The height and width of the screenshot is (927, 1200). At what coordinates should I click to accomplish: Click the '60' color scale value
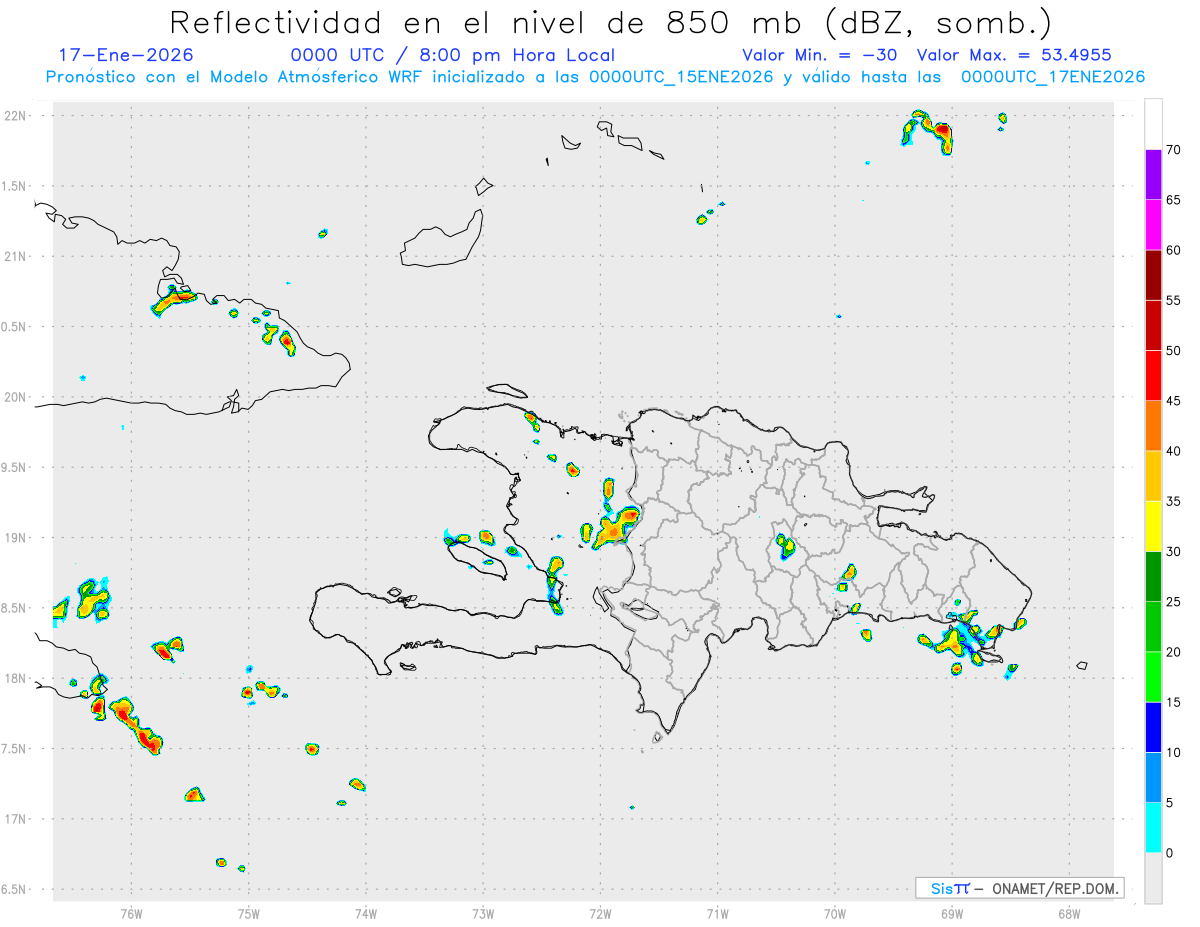(x=1173, y=250)
